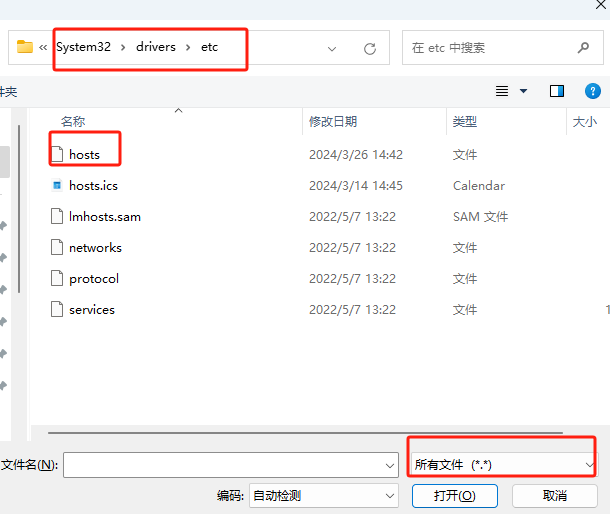610x514 pixels.
Task: Select the services file name
Action: click(92, 310)
